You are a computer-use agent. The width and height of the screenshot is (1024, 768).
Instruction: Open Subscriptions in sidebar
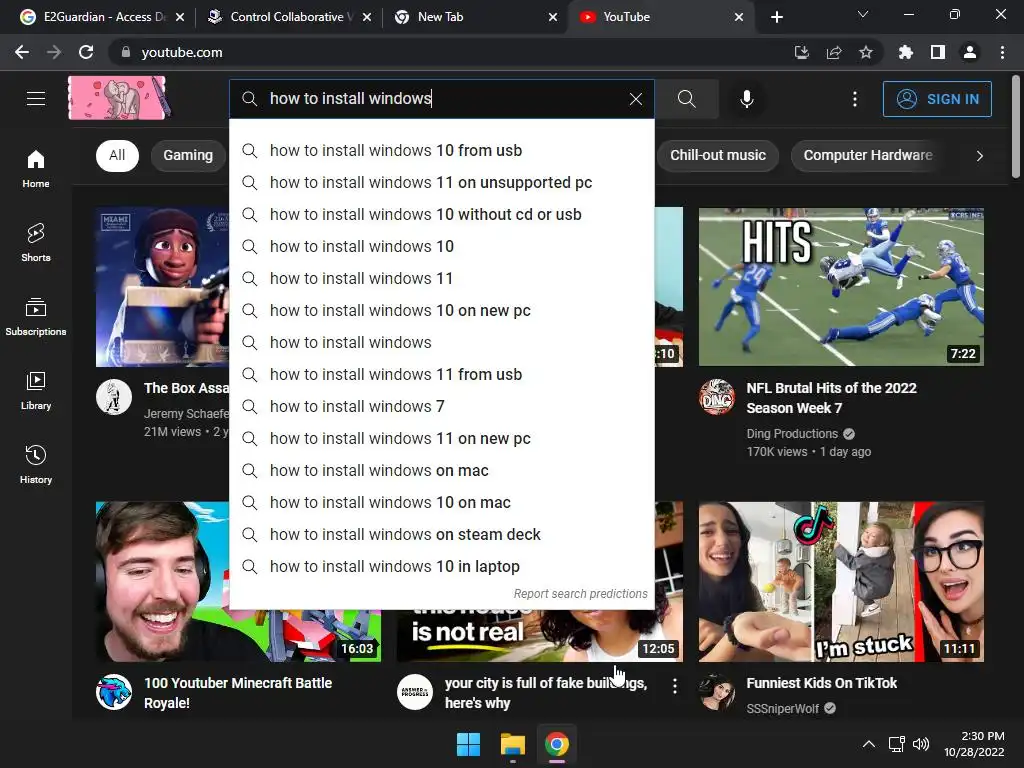click(36, 317)
